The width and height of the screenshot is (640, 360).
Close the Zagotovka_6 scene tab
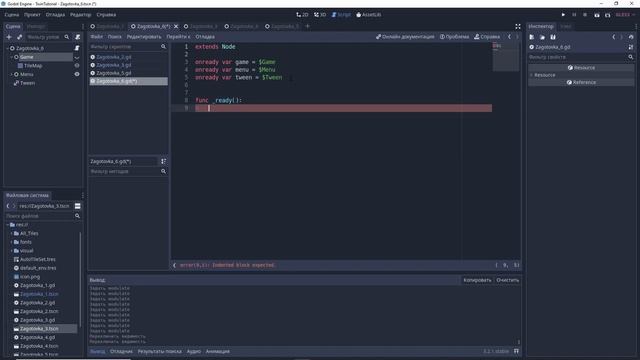pyautogui.click(x=176, y=27)
